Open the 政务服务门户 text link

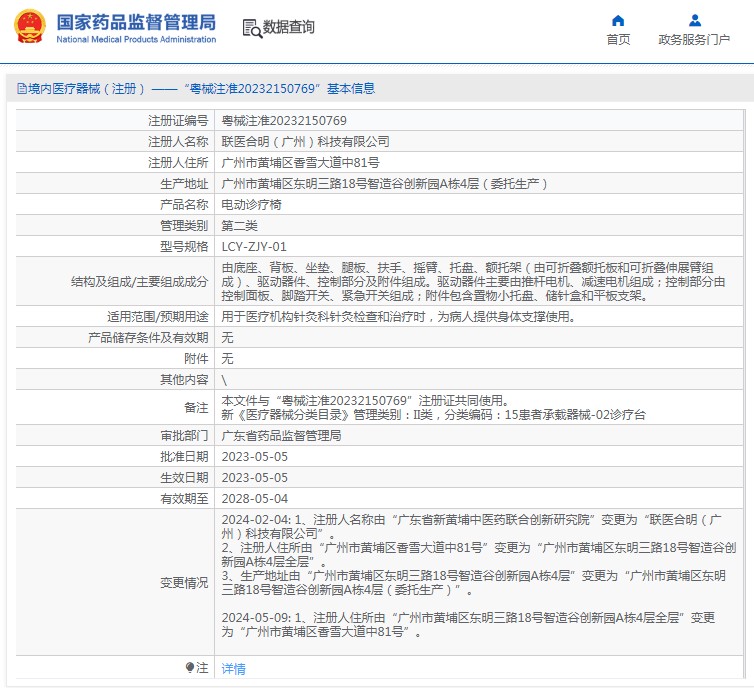click(694, 40)
